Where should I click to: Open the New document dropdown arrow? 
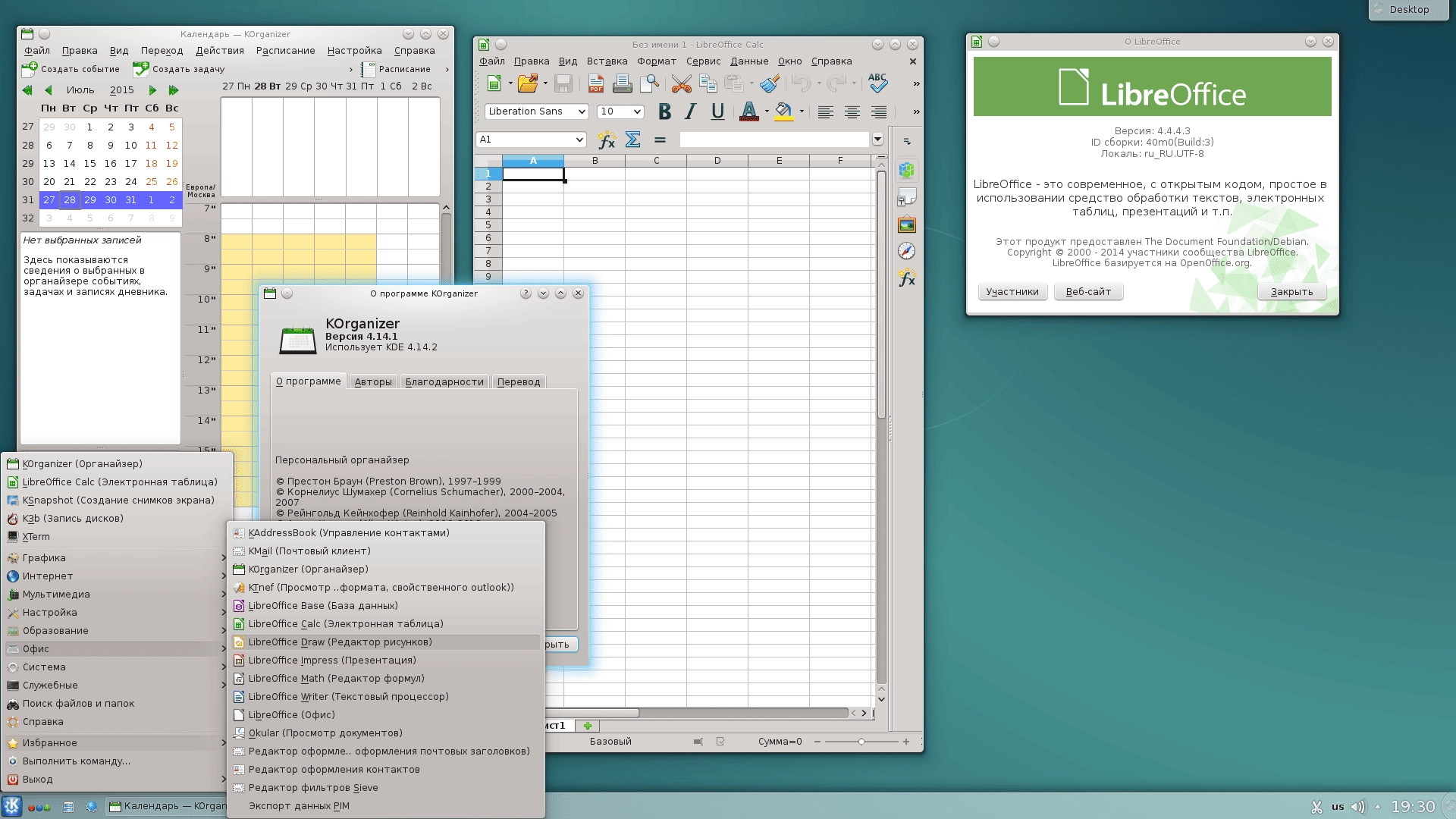point(510,83)
